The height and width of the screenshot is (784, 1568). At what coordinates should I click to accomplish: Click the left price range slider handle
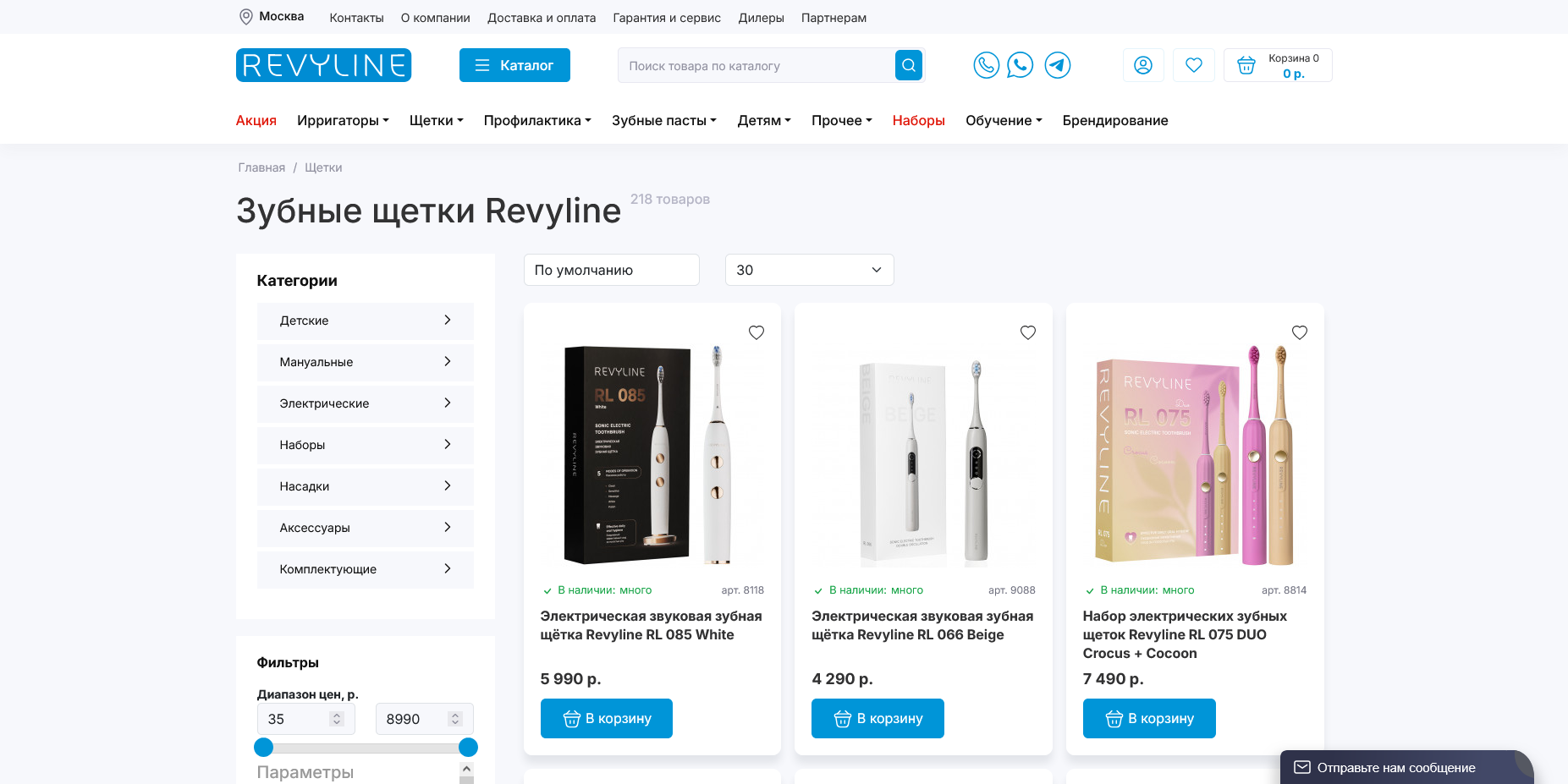click(264, 747)
